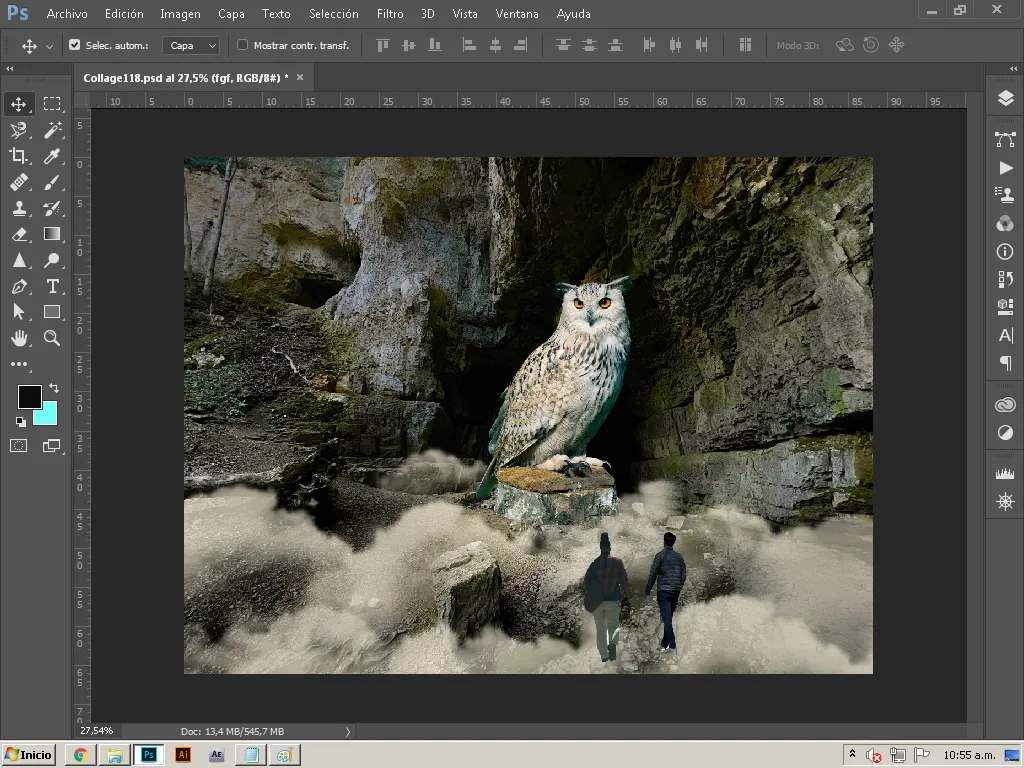Viewport: 1024px width, 768px height.
Task: Select the Healing Brush tool
Action: (18, 182)
